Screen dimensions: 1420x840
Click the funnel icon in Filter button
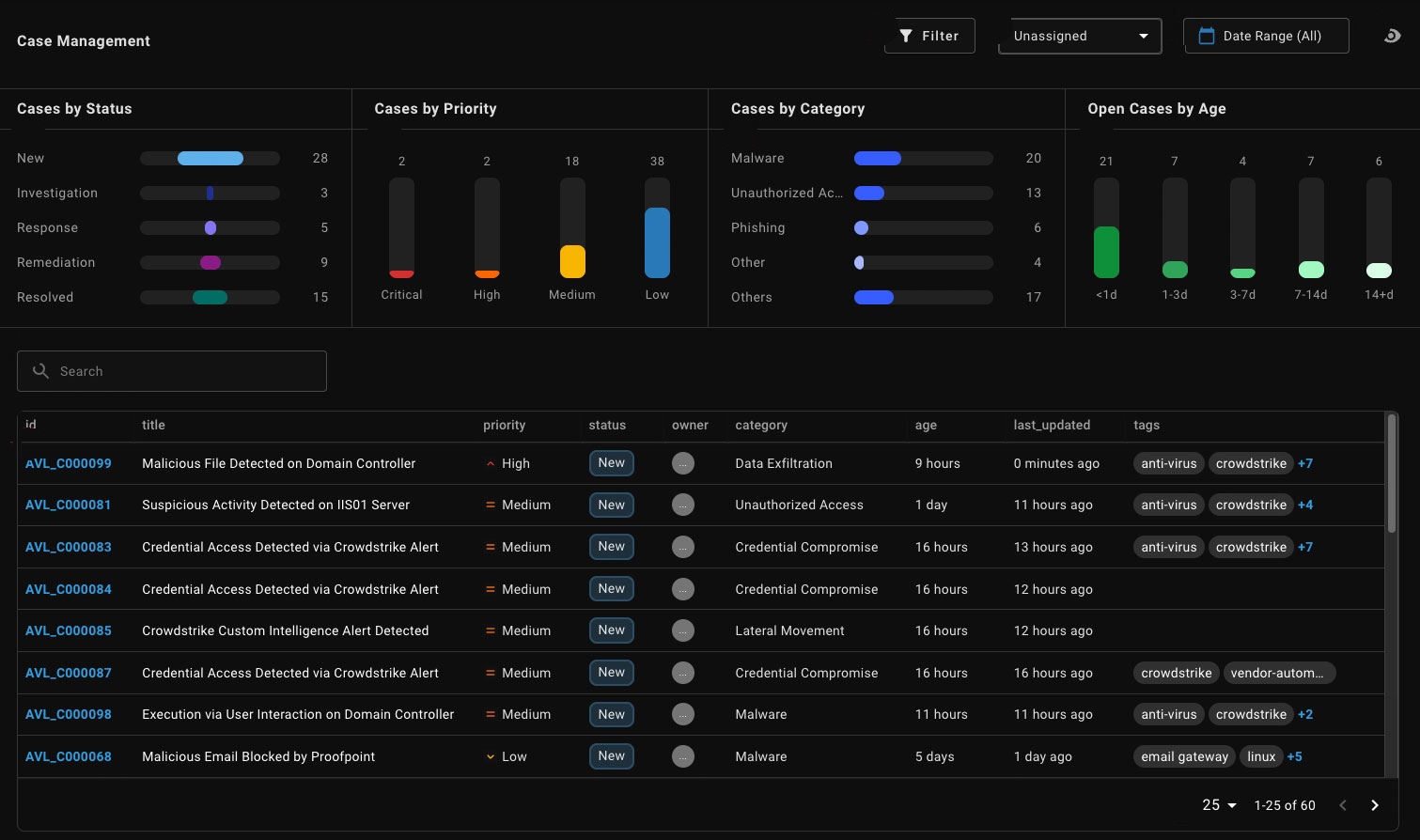pos(906,36)
